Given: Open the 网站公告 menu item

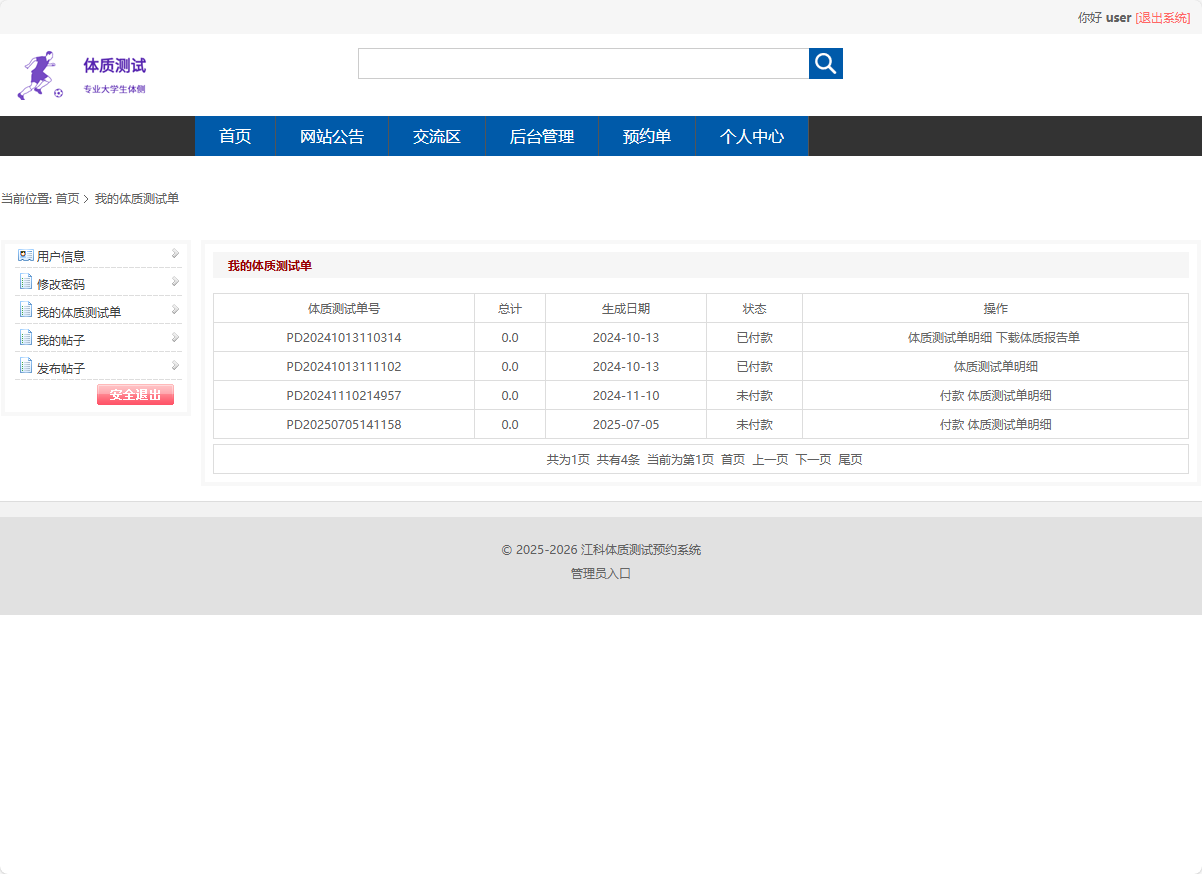Looking at the screenshot, I should pos(331,136).
